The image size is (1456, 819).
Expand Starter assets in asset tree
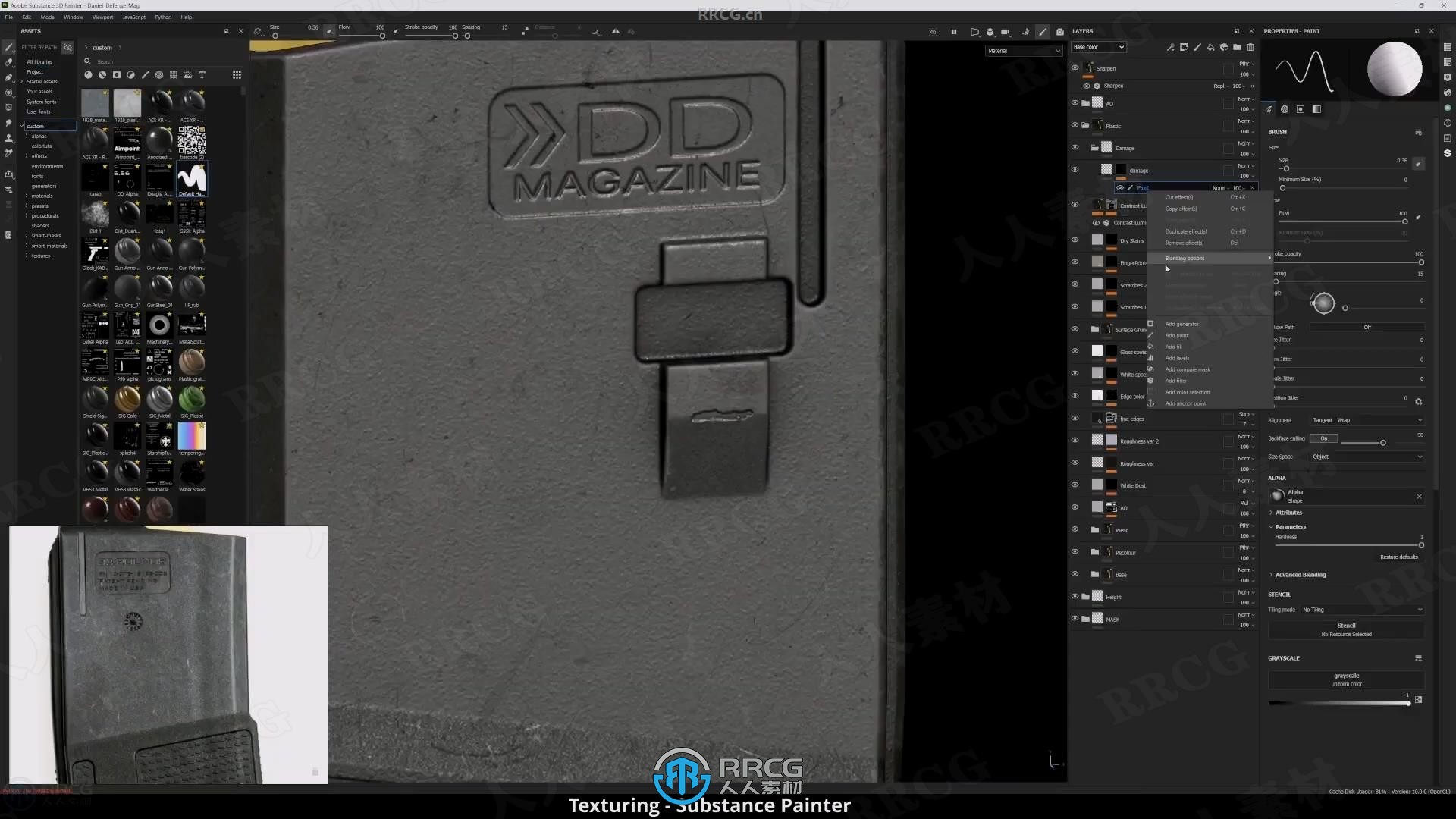click(x=22, y=82)
